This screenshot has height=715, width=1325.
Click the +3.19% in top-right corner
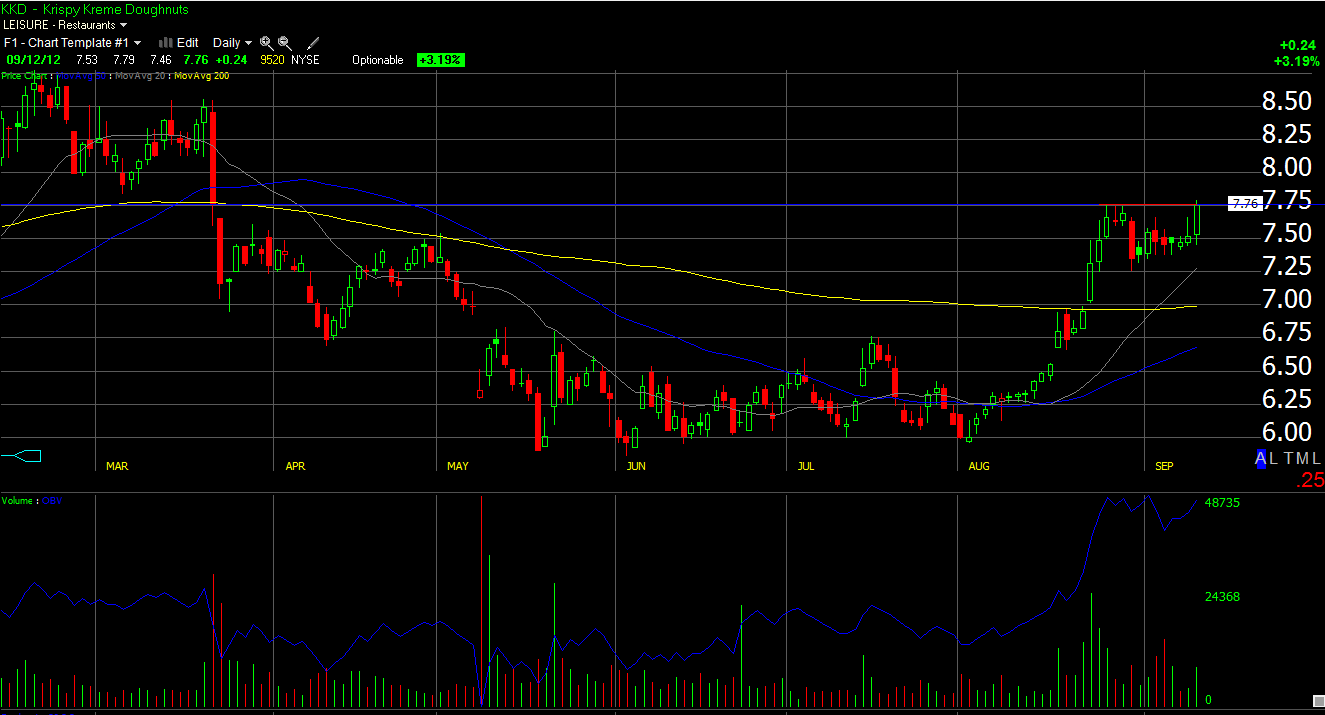coord(1295,61)
